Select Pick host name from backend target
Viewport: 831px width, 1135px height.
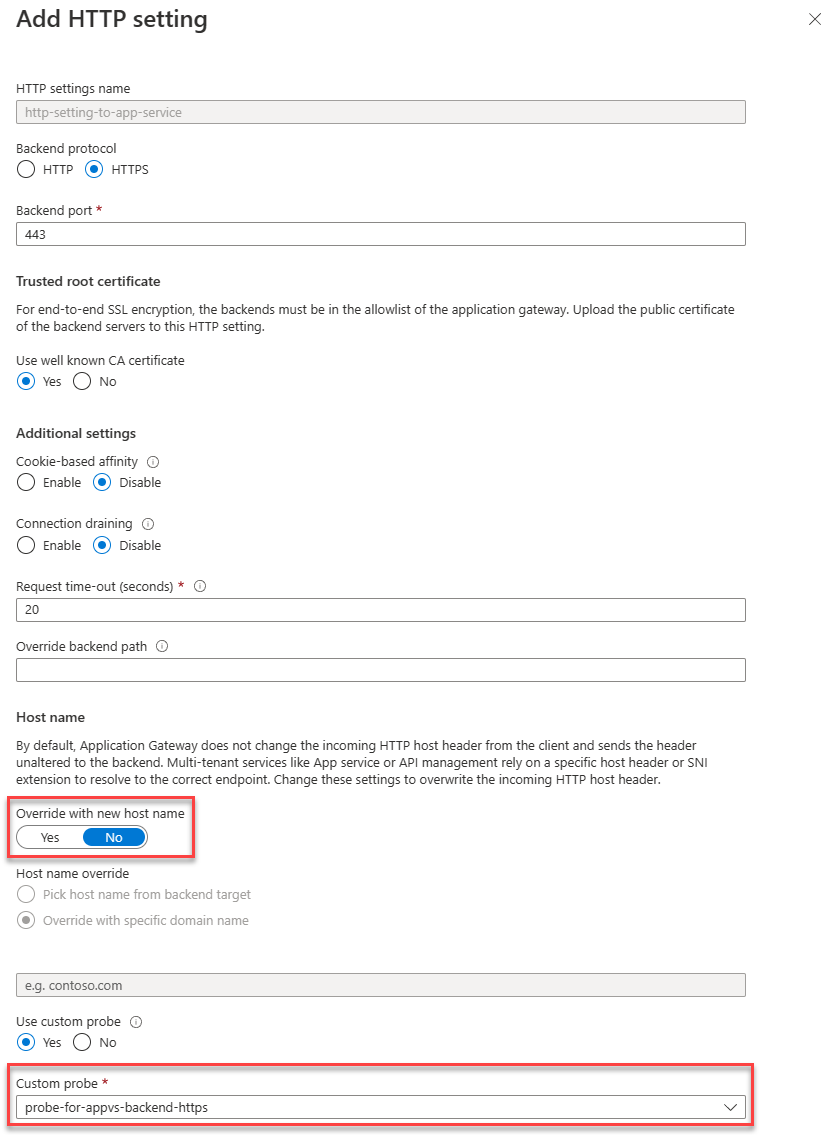[x=27, y=894]
